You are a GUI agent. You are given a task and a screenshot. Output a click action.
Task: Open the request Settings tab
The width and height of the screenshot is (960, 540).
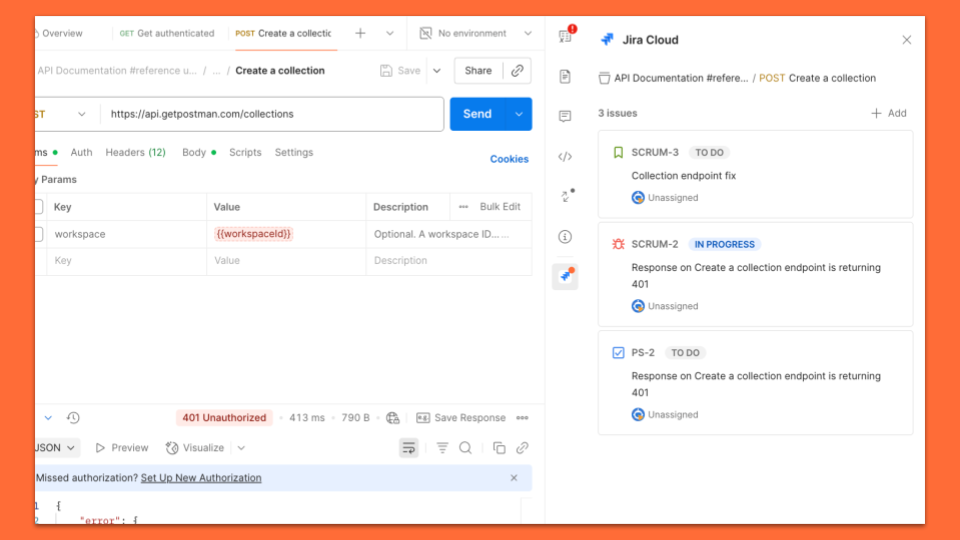coord(294,152)
